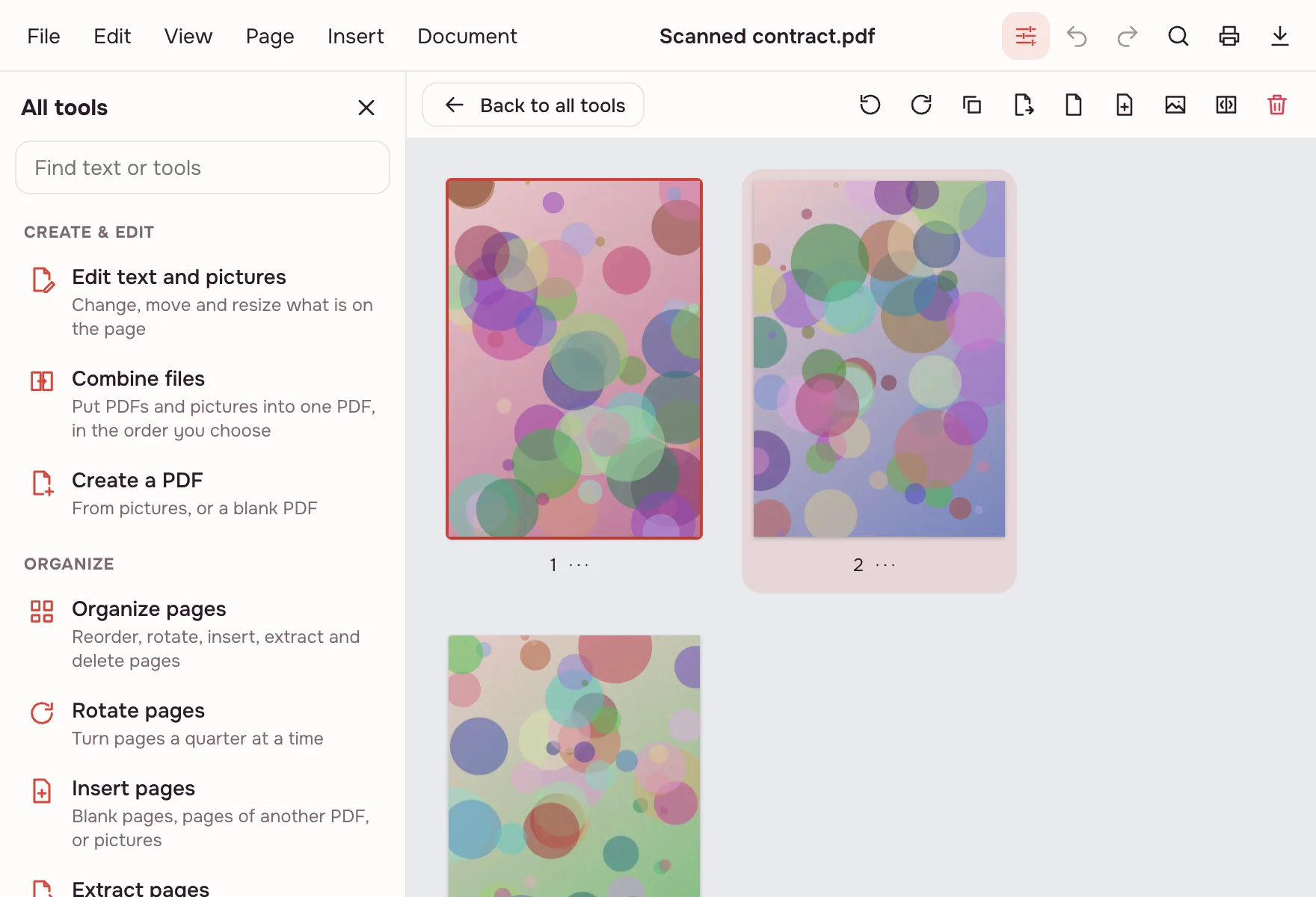Go back to all tools
This screenshot has width=1316, height=897.
click(x=533, y=105)
